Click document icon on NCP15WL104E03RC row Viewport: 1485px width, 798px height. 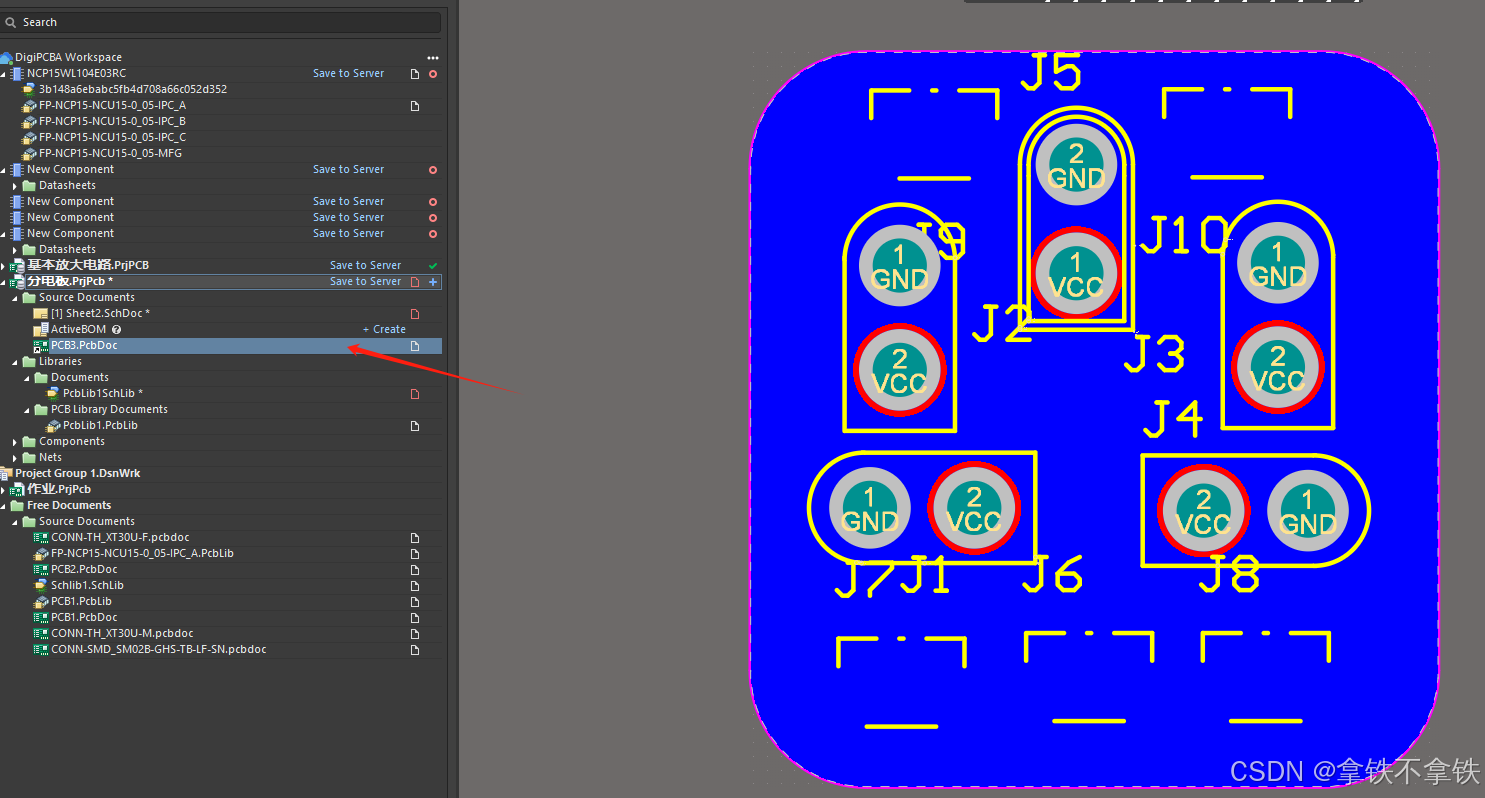(x=415, y=74)
